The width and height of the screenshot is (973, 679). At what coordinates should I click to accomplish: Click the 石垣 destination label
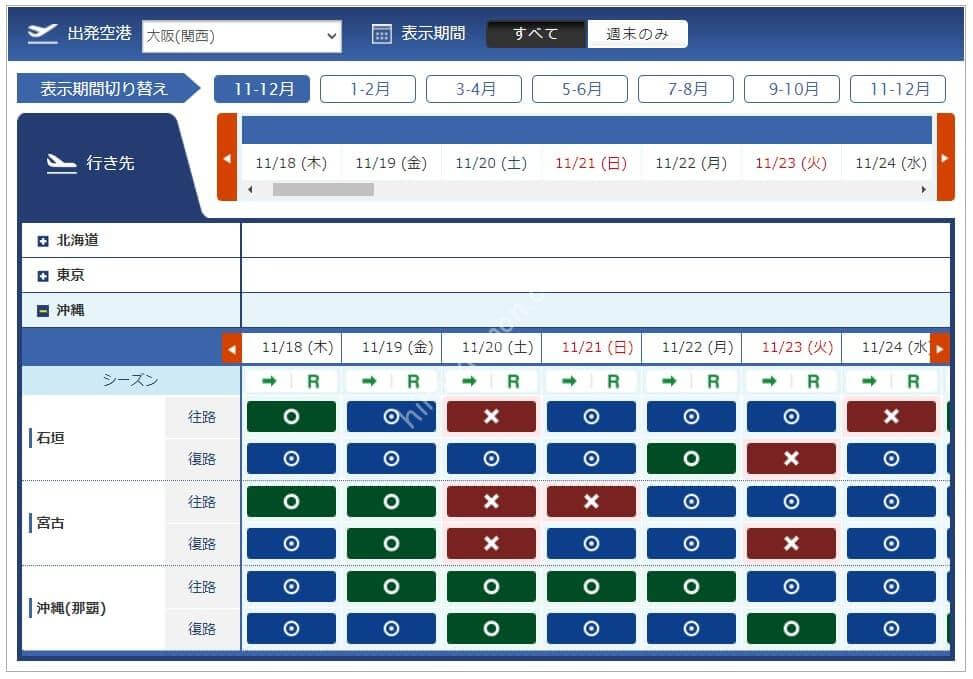50,438
